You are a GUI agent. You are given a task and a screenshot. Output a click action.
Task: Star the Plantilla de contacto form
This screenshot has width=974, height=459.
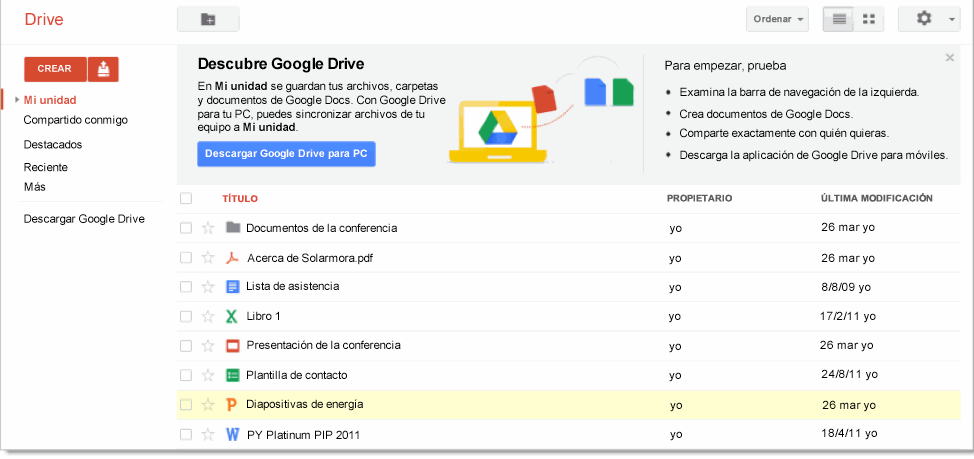point(208,375)
